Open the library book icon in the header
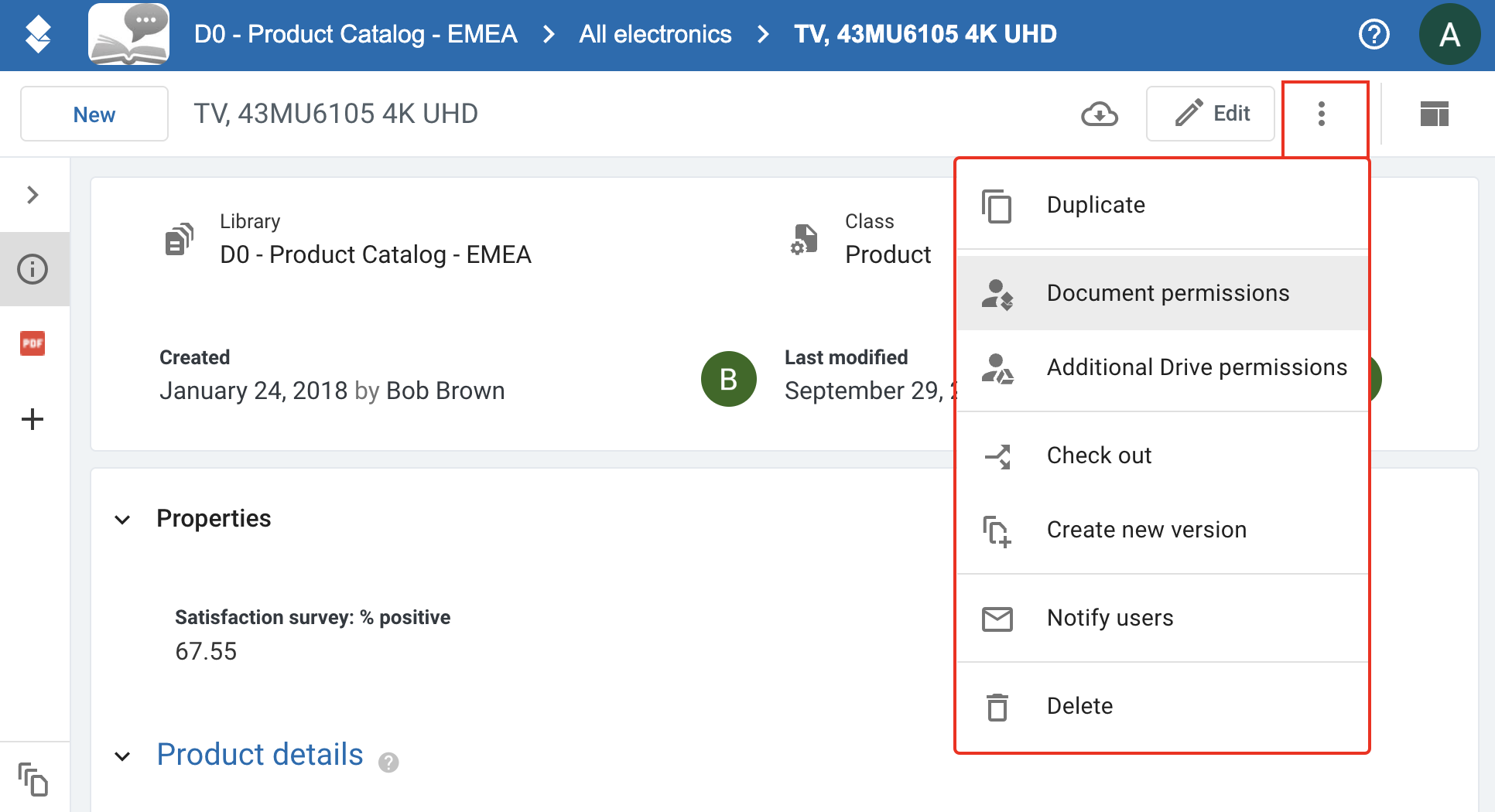 [x=128, y=35]
